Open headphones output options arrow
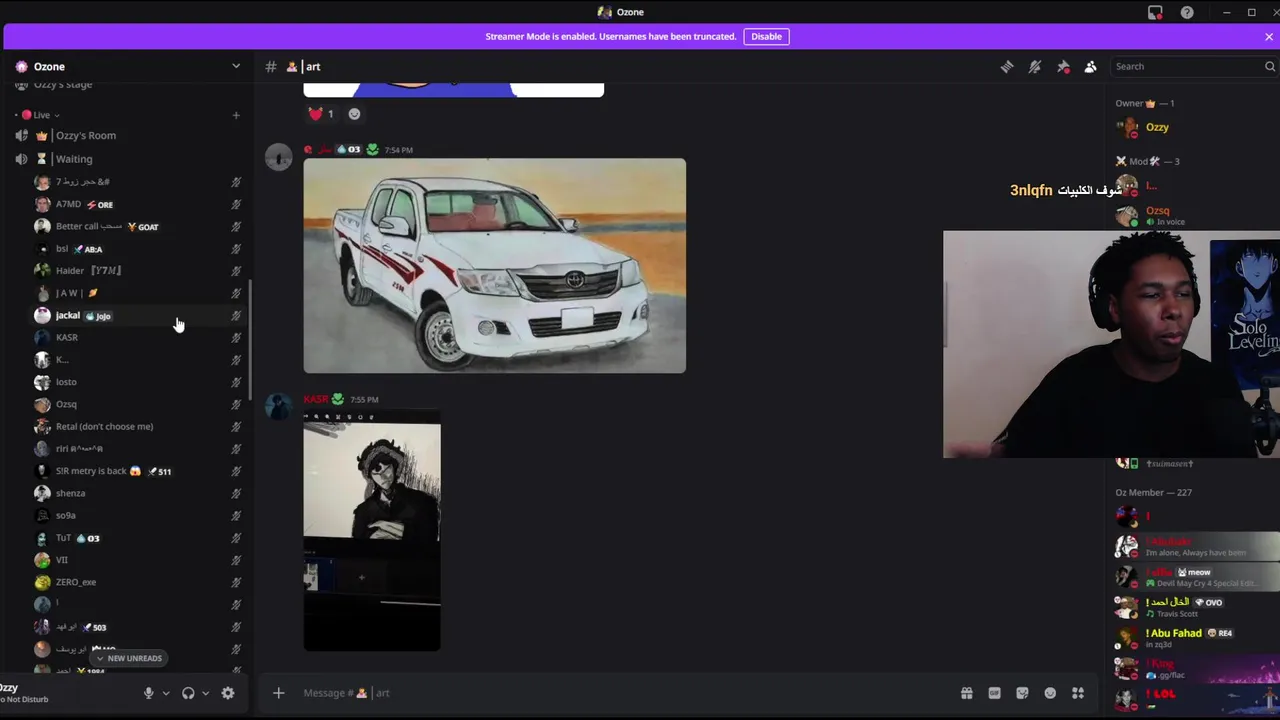 click(x=205, y=693)
